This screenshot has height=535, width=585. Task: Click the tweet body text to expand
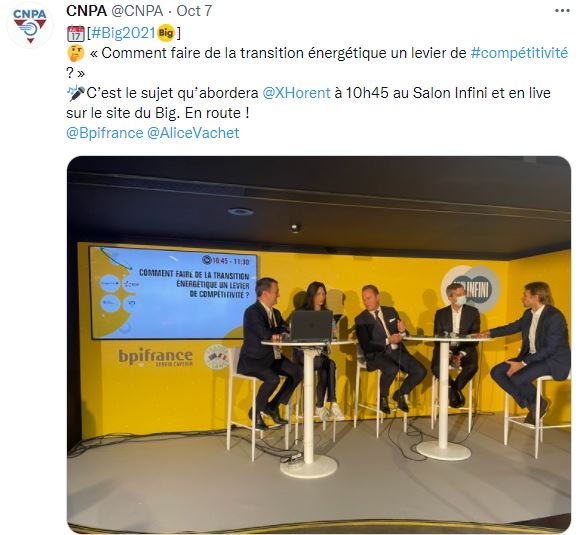tap(317, 83)
